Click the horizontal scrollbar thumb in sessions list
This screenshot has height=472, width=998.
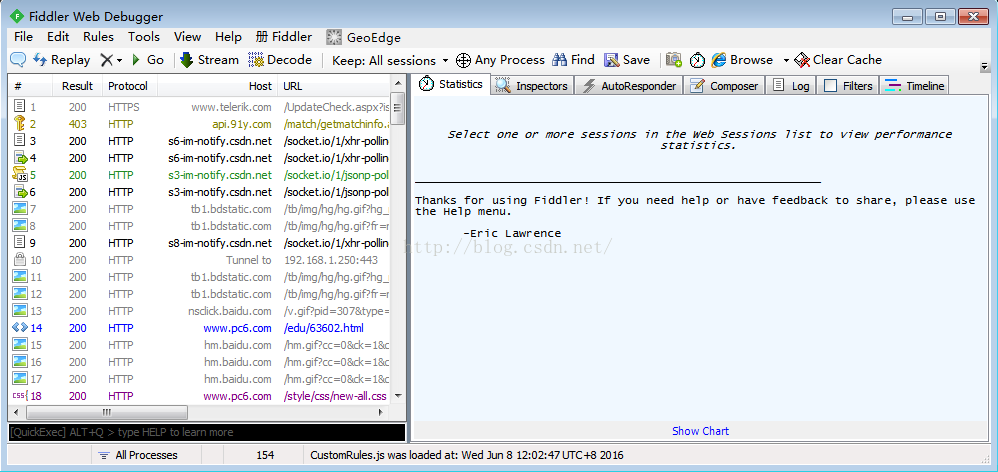tap(107, 412)
